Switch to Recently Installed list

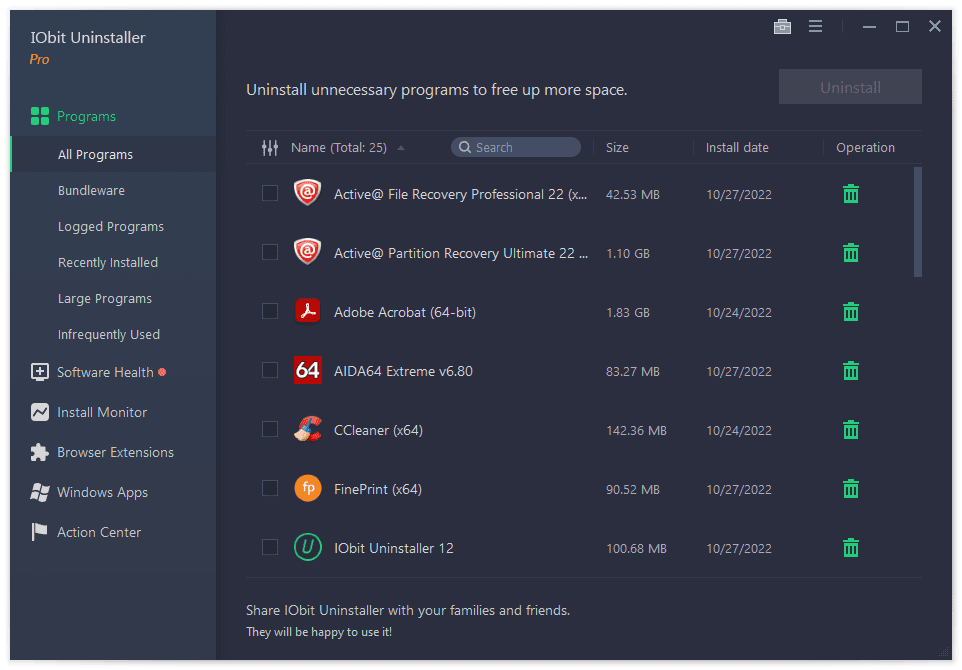pos(108,263)
